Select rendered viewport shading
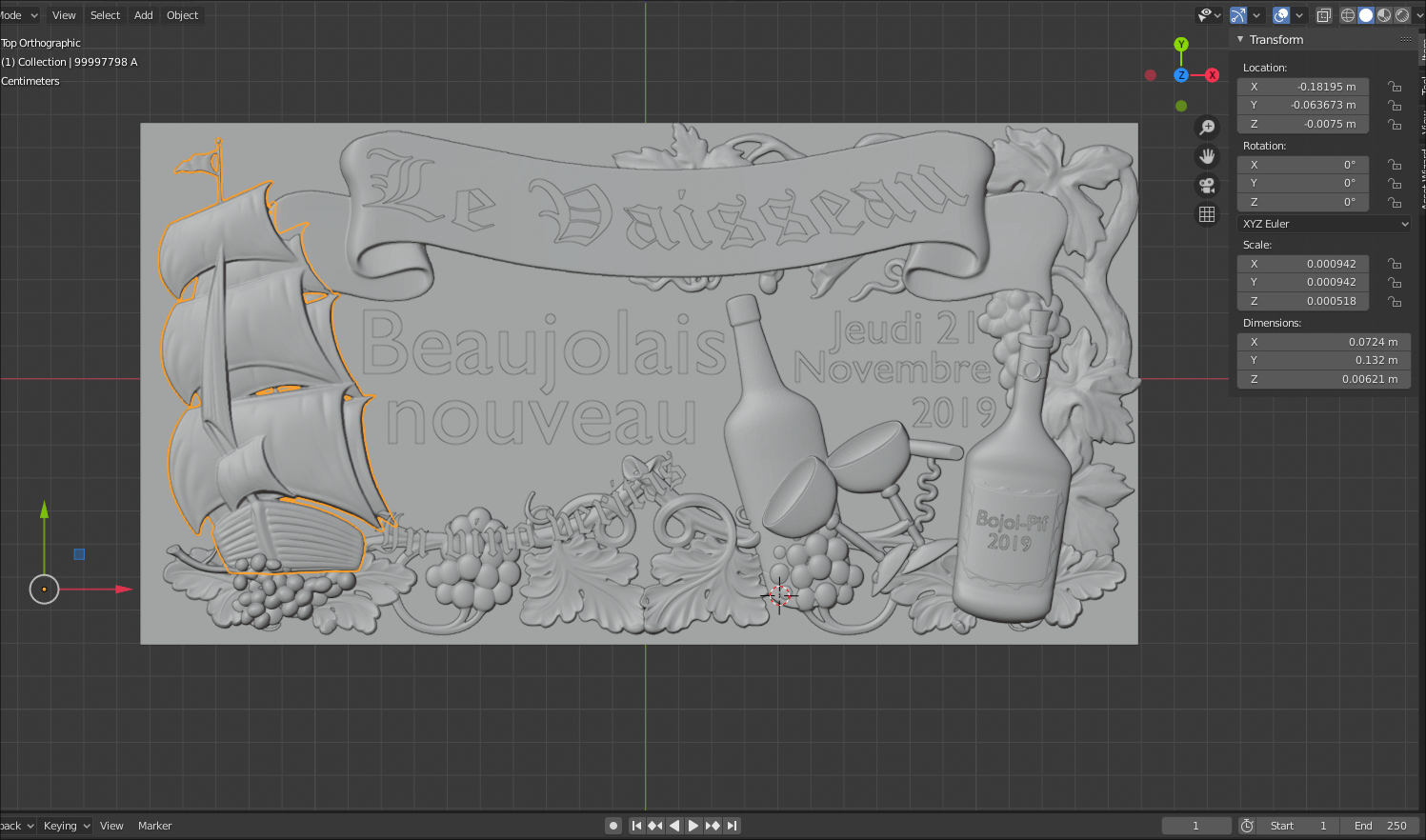 [x=1402, y=15]
